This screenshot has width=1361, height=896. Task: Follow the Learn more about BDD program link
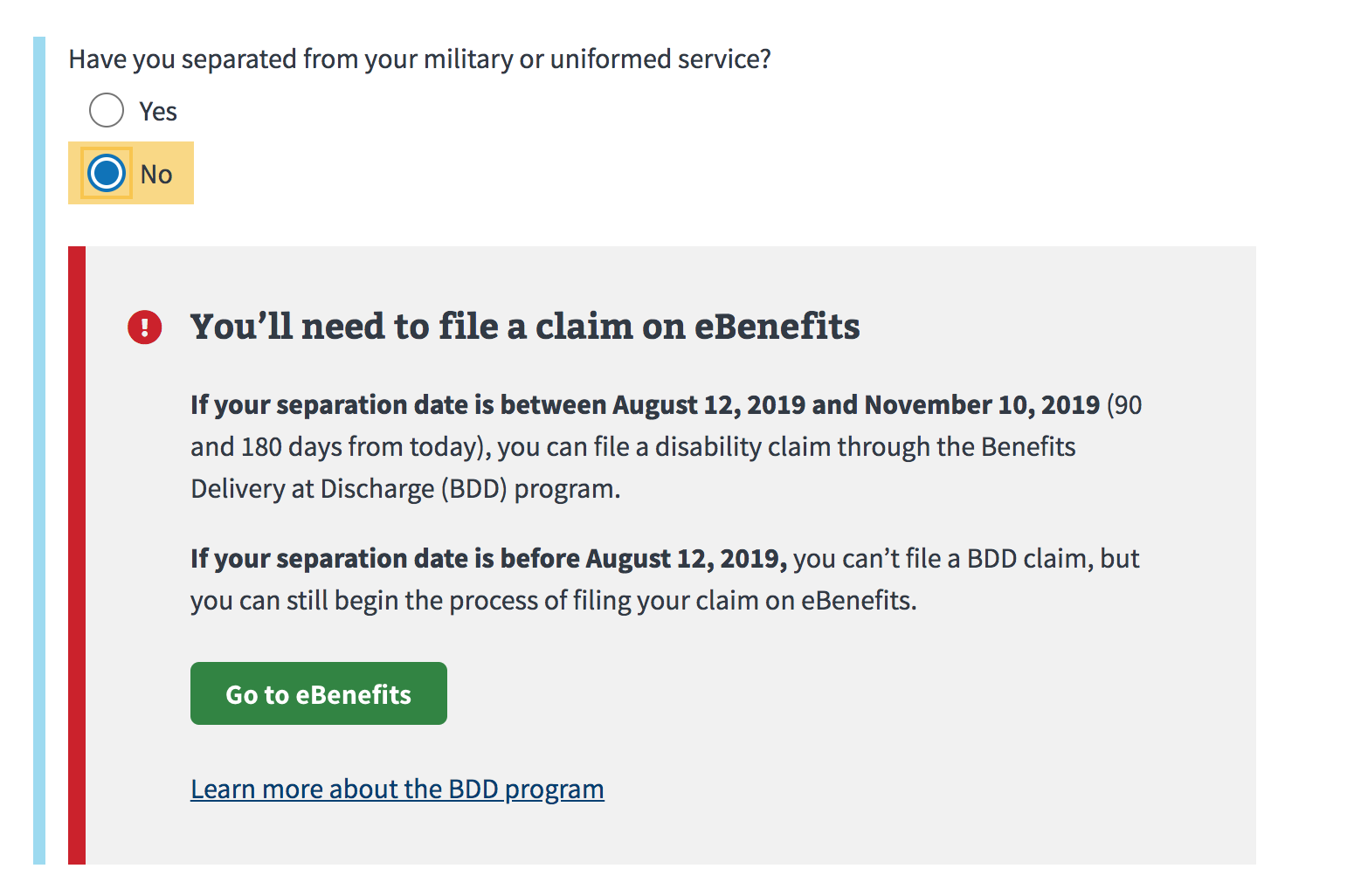click(397, 789)
